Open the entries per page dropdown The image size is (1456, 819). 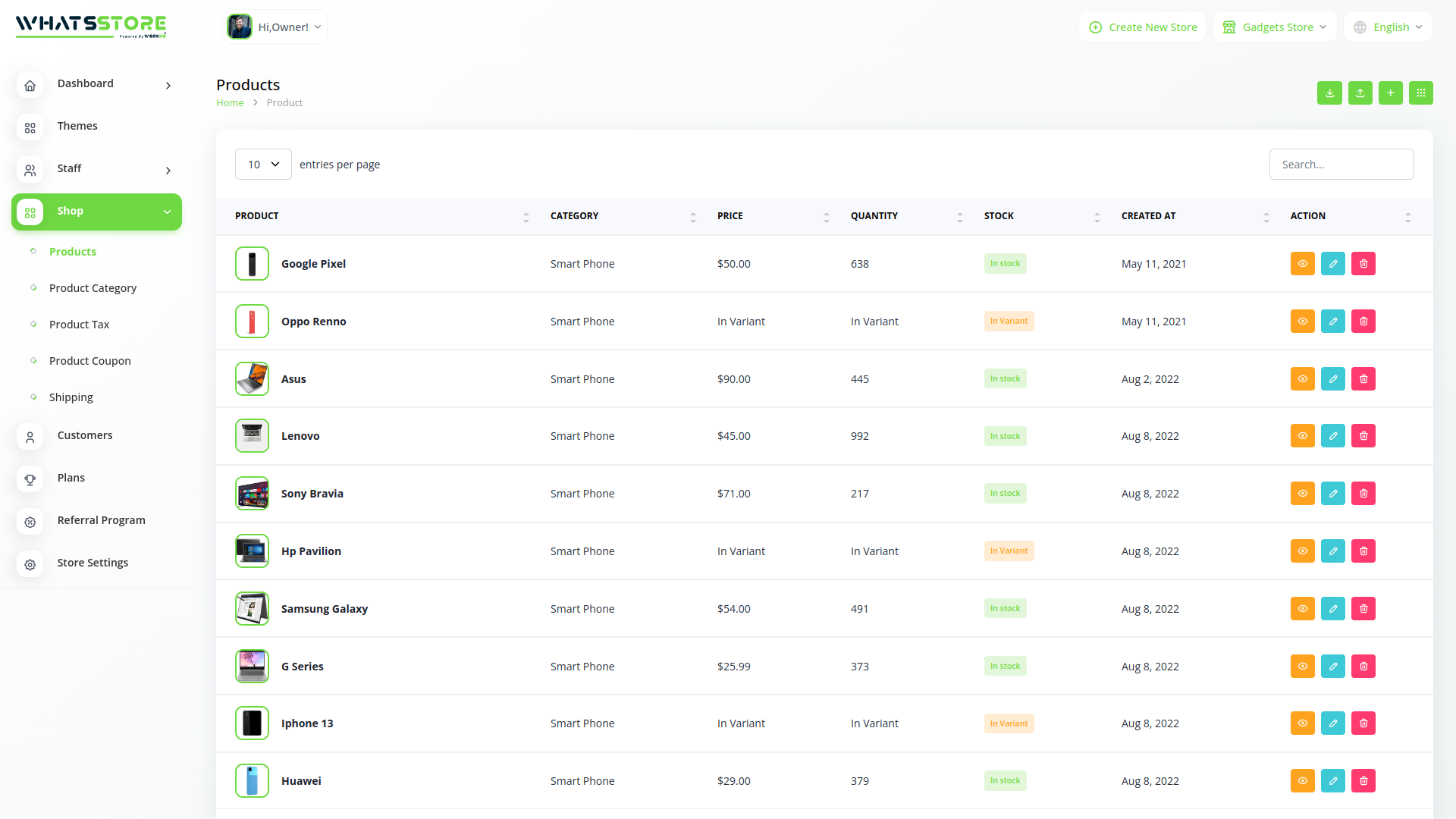point(263,165)
